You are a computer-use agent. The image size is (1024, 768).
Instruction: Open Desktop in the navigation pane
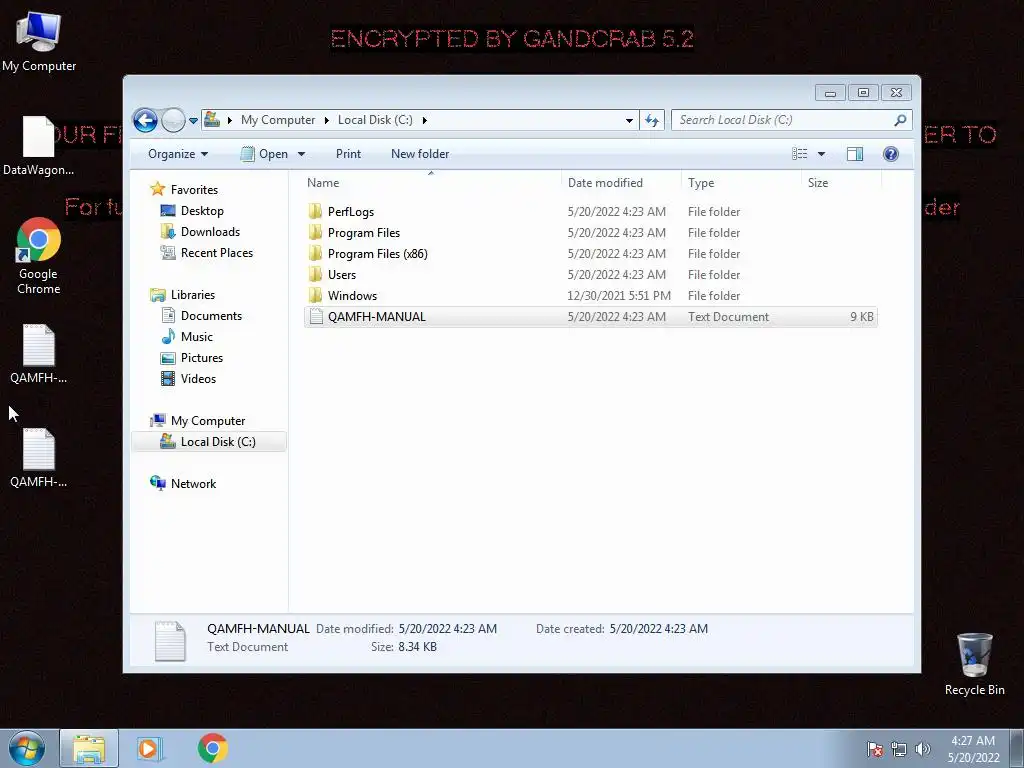(x=202, y=211)
